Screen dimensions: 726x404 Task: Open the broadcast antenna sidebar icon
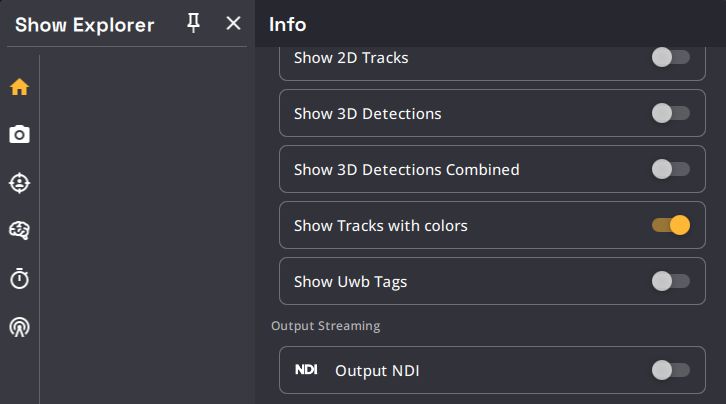[19, 327]
